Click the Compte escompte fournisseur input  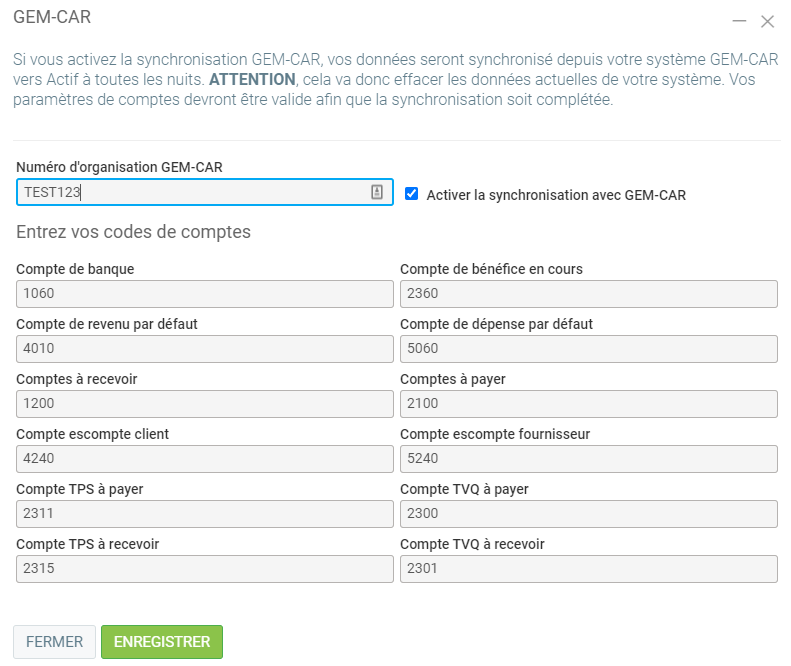[589, 459]
